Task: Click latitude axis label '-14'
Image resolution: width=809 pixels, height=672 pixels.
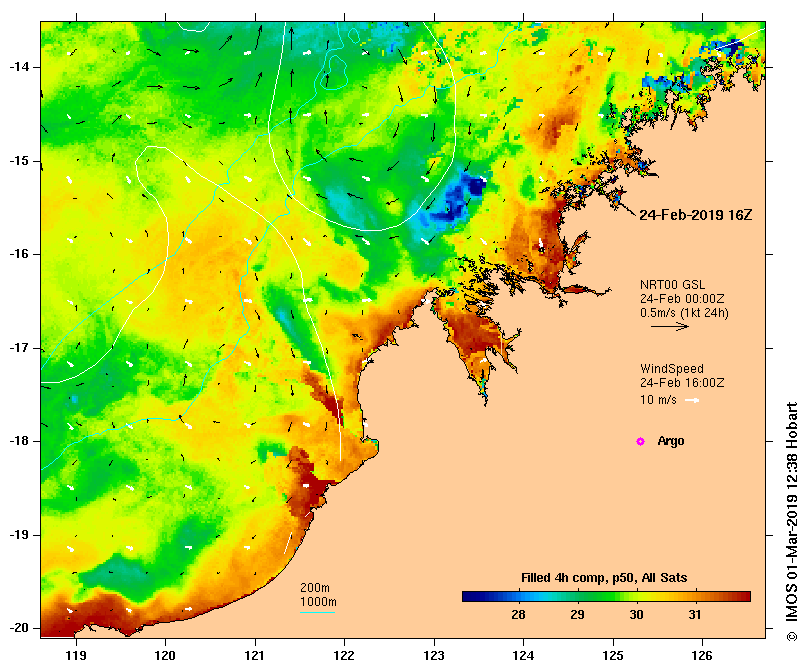Action: [19, 67]
